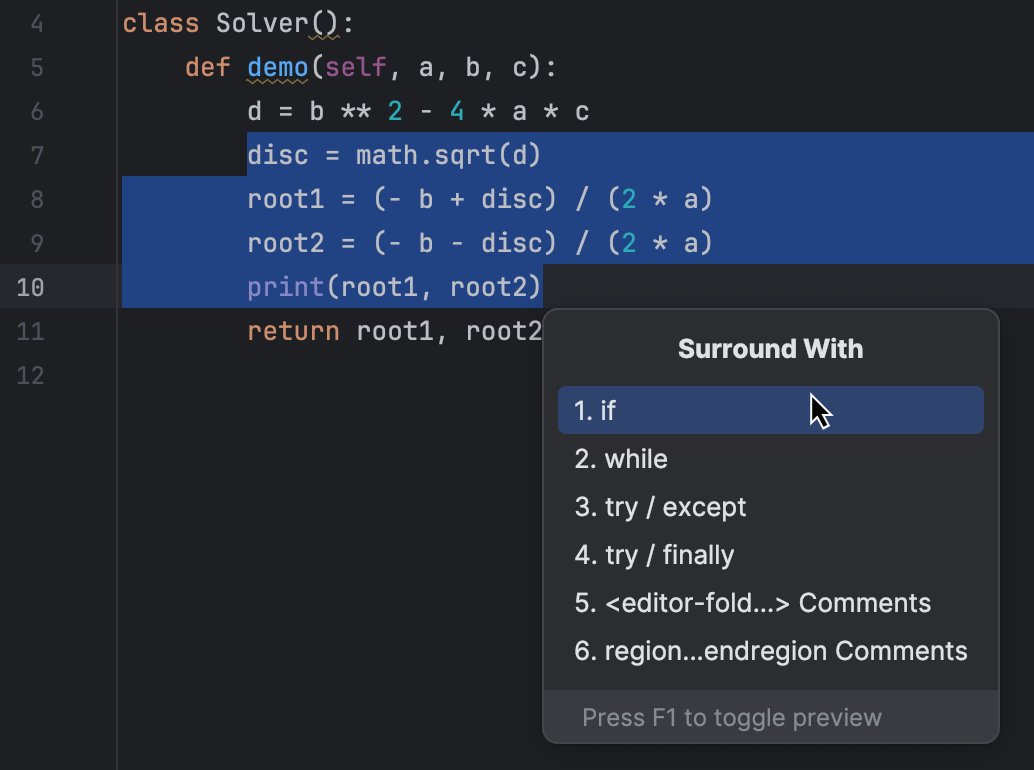Image resolution: width=1034 pixels, height=770 pixels.
Task: Click the "root1" variable on line 8
Action: [x=286, y=199]
